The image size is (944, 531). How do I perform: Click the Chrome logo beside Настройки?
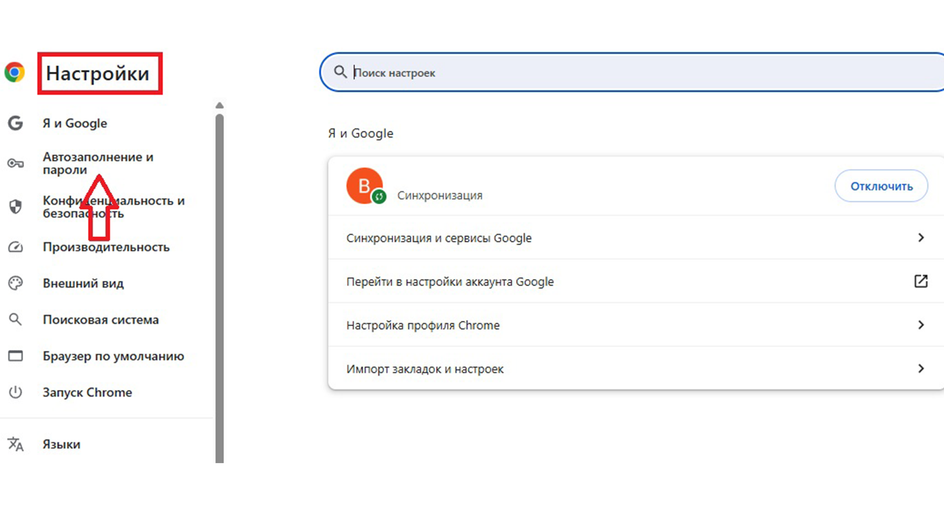pyautogui.click(x=14, y=72)
